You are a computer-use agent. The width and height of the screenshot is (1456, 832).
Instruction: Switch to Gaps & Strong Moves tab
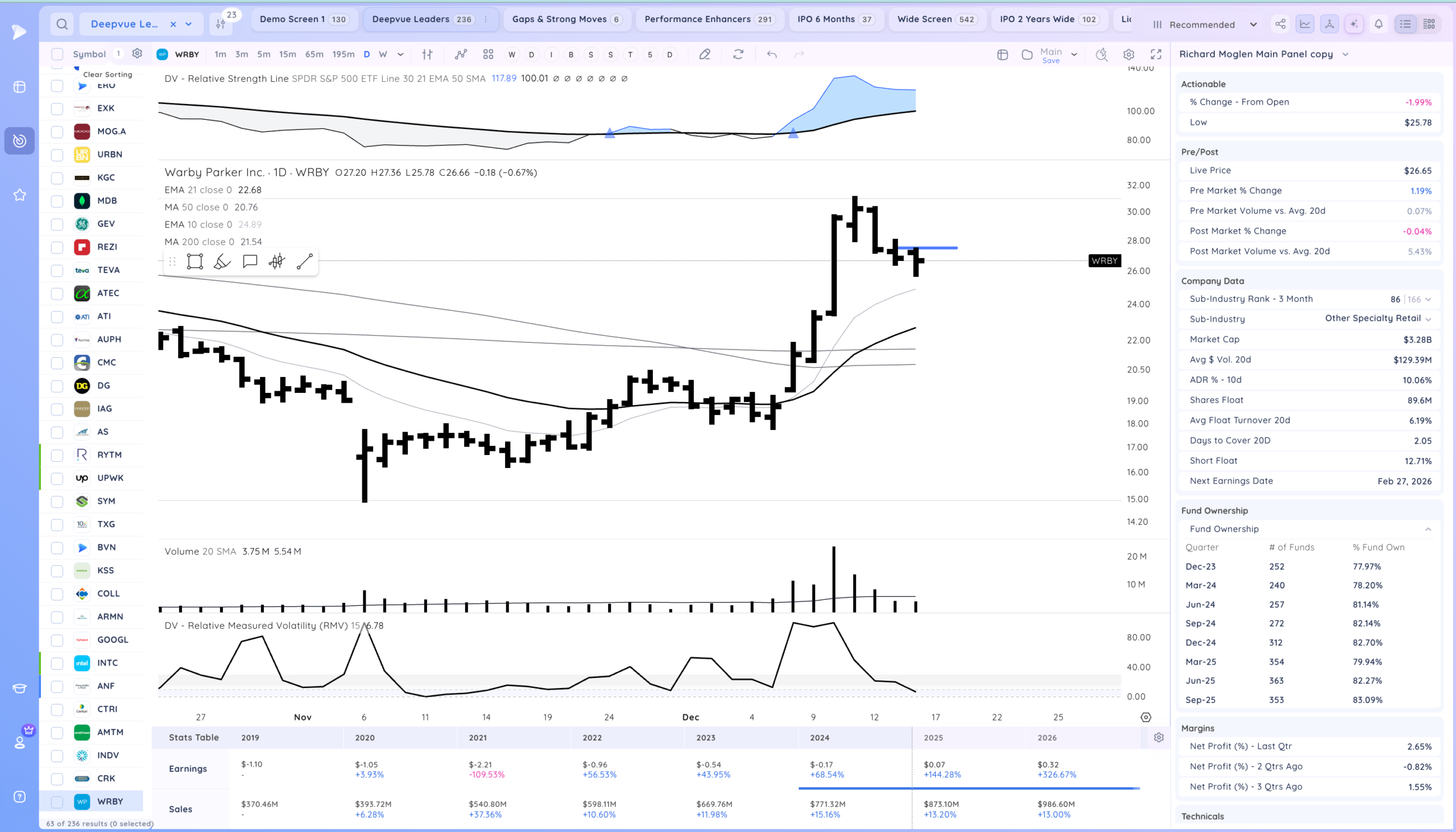tap(566, 19)
